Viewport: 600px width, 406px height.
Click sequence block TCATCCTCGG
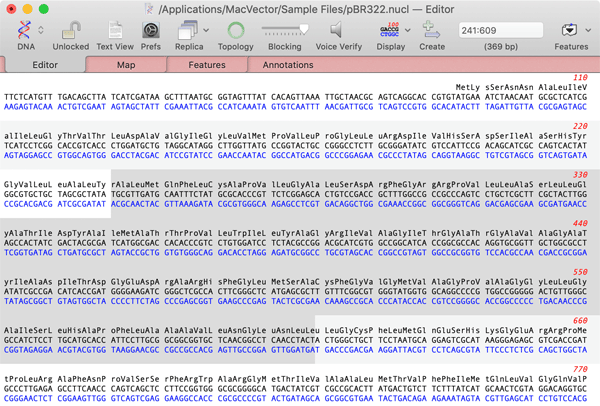28,146
